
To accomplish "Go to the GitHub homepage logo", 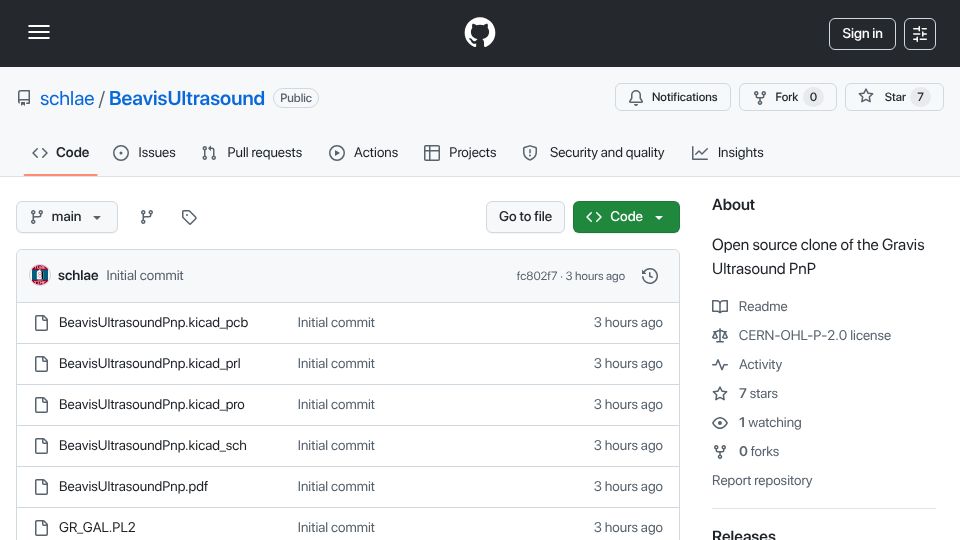I will tap(479, 32).
